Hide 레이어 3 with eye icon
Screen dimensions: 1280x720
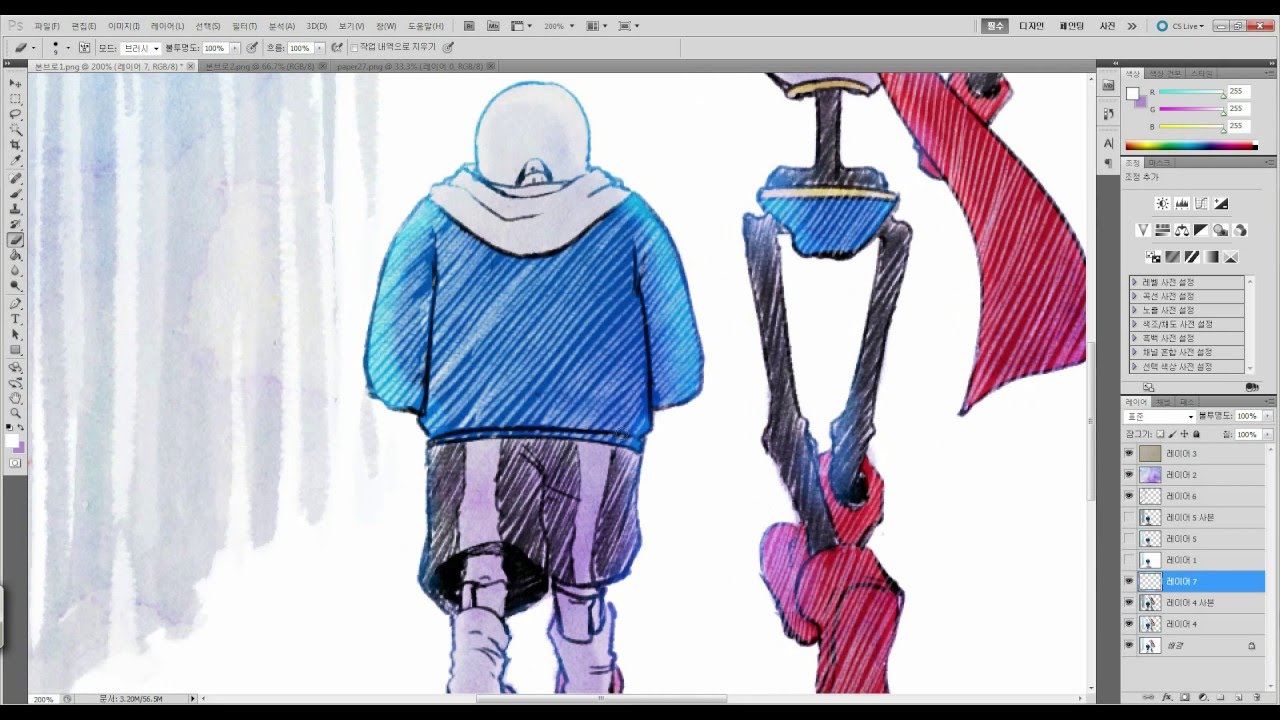pyautogui.click(x=1129, y=453)
